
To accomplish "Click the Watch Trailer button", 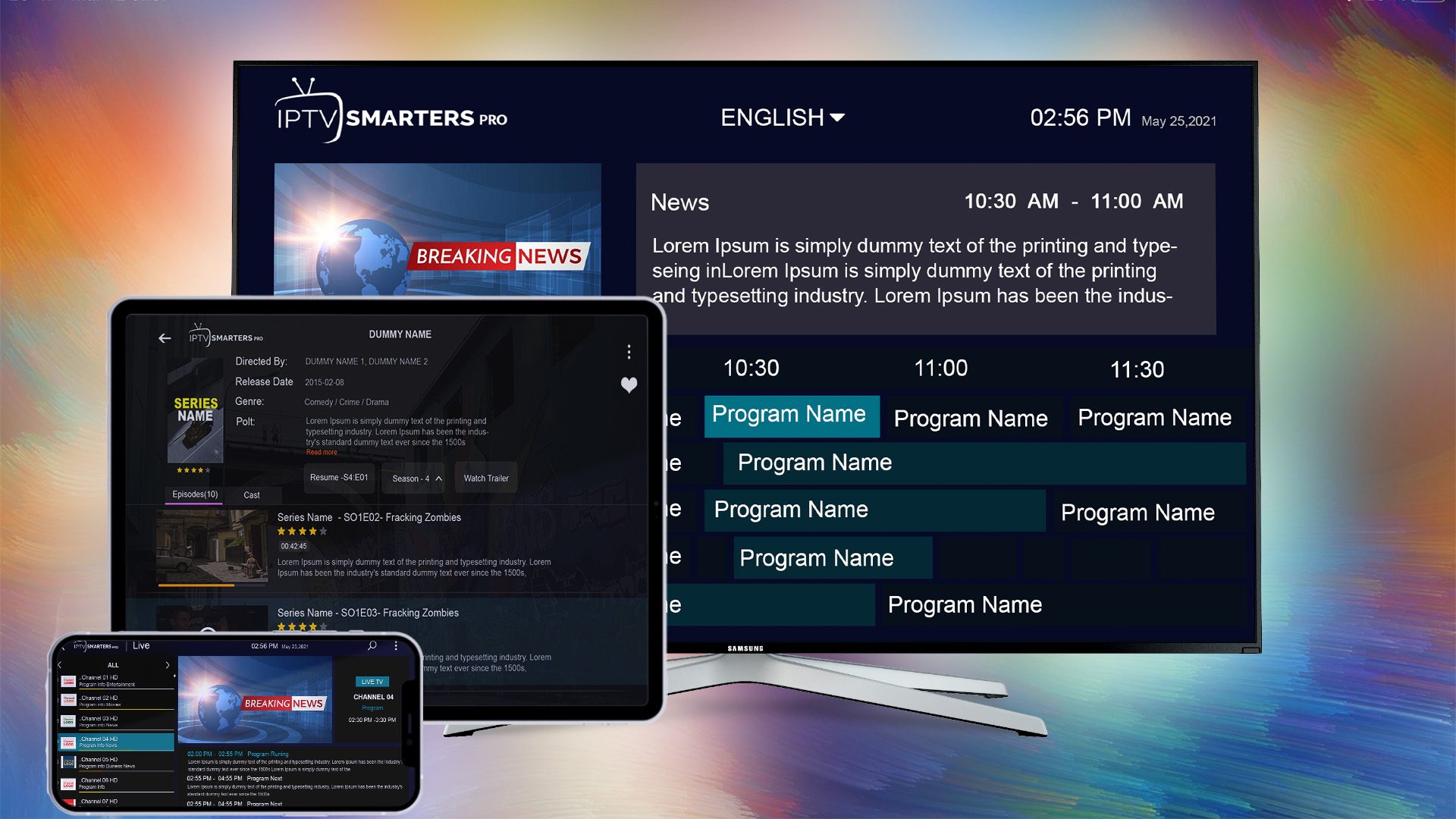I will tap(486, 479).
